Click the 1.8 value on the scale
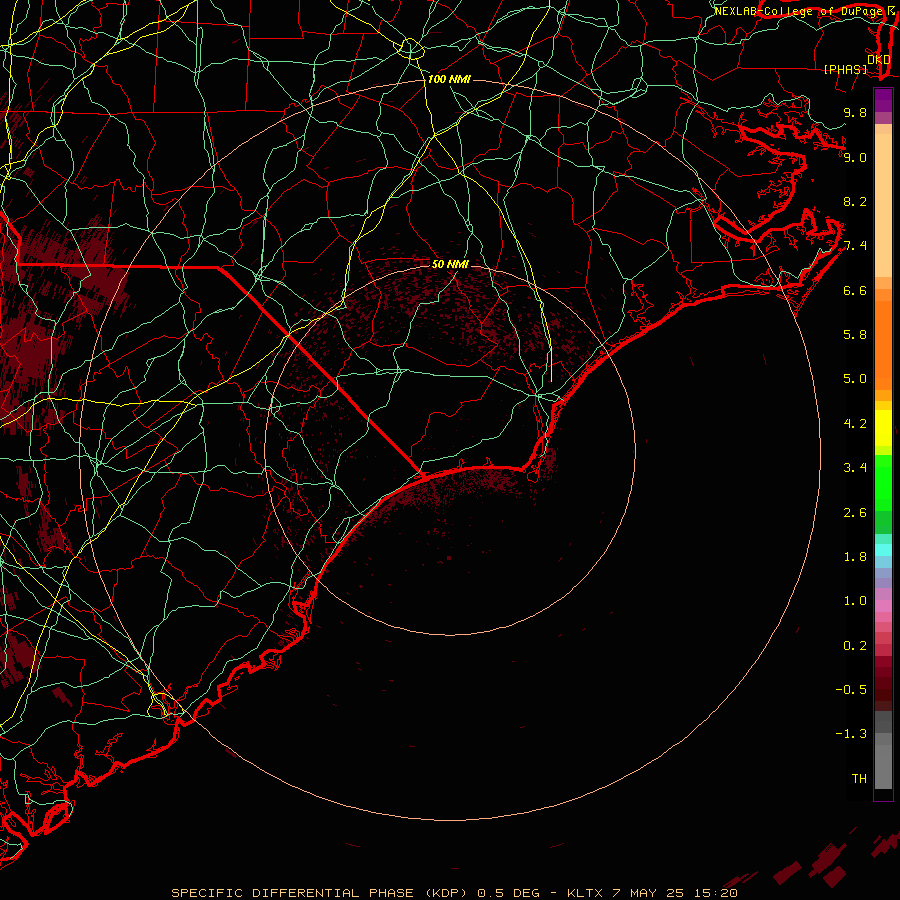This screenshot has height=900, width=900. (855, 557)
